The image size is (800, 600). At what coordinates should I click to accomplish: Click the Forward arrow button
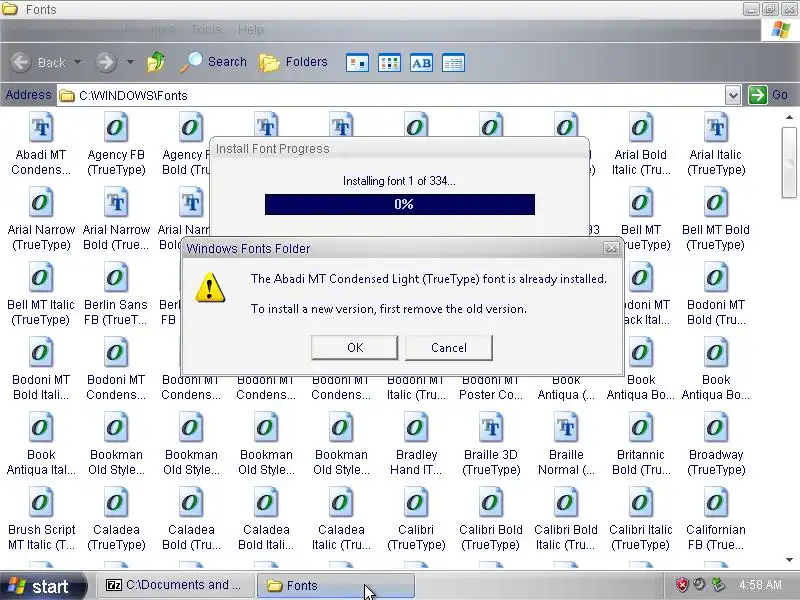click(x=106, y=62)
